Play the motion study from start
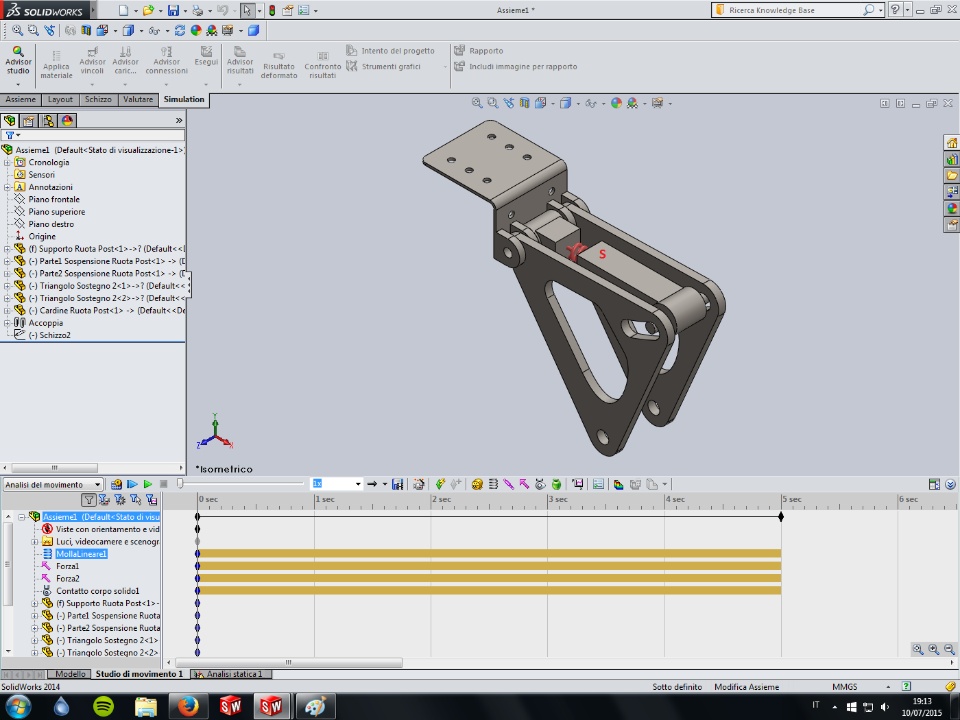 (x=132, y=484)
